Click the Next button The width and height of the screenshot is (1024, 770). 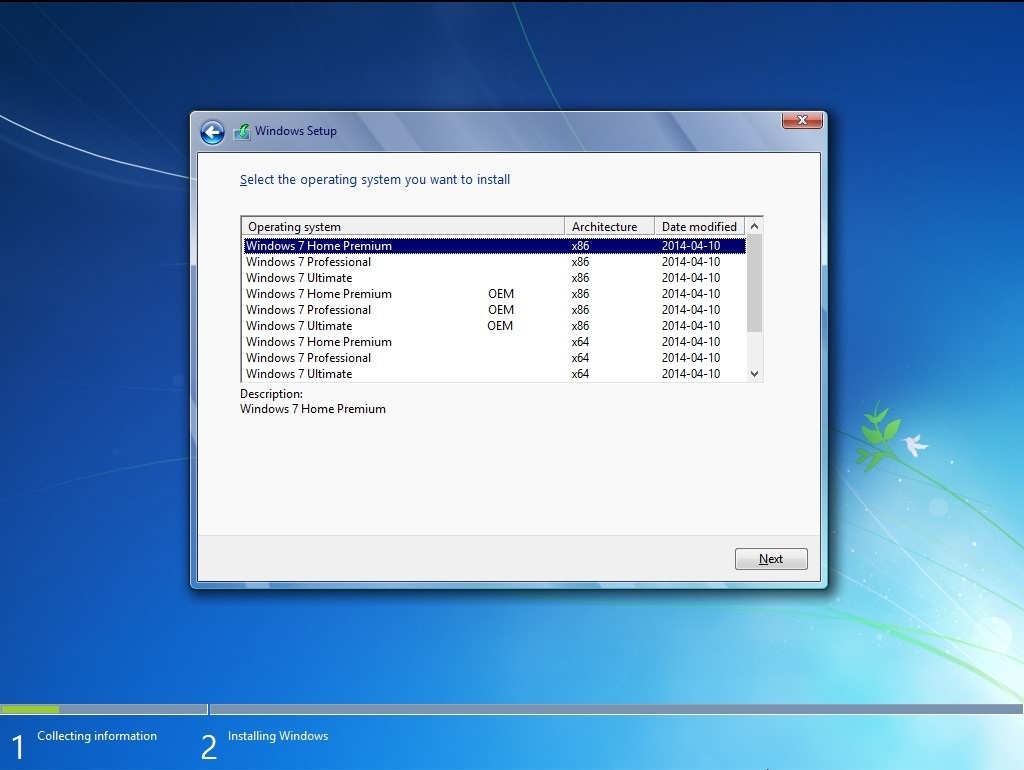point(770,558)
